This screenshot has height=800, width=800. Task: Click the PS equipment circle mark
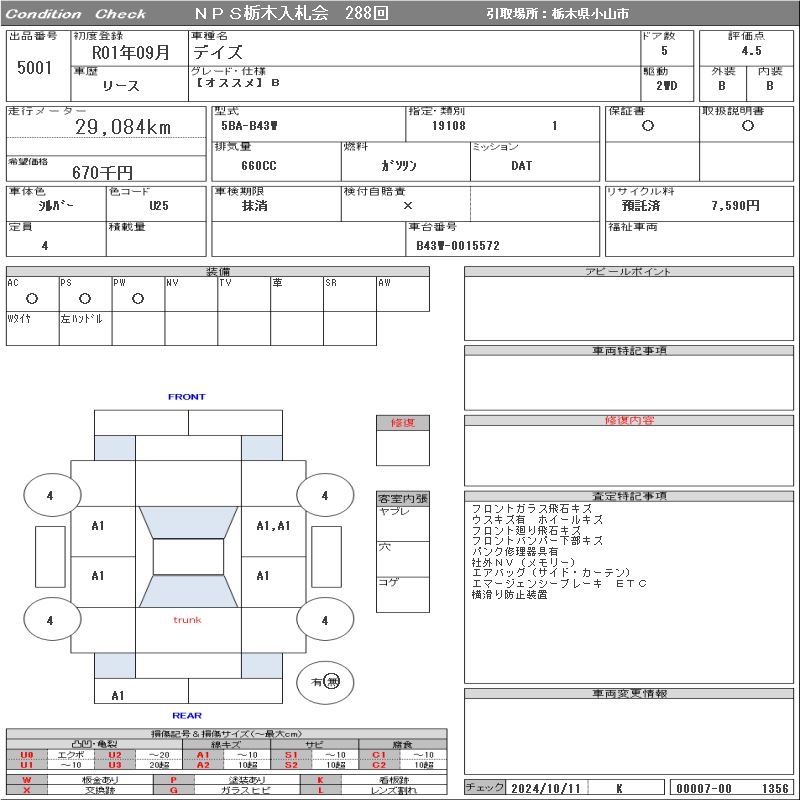tap(85, 298)
